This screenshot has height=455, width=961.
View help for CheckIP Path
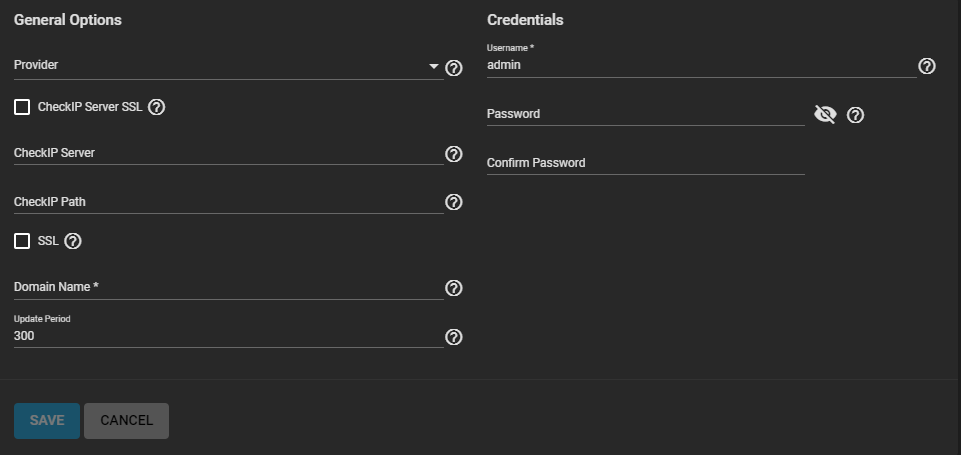point(454,202)
